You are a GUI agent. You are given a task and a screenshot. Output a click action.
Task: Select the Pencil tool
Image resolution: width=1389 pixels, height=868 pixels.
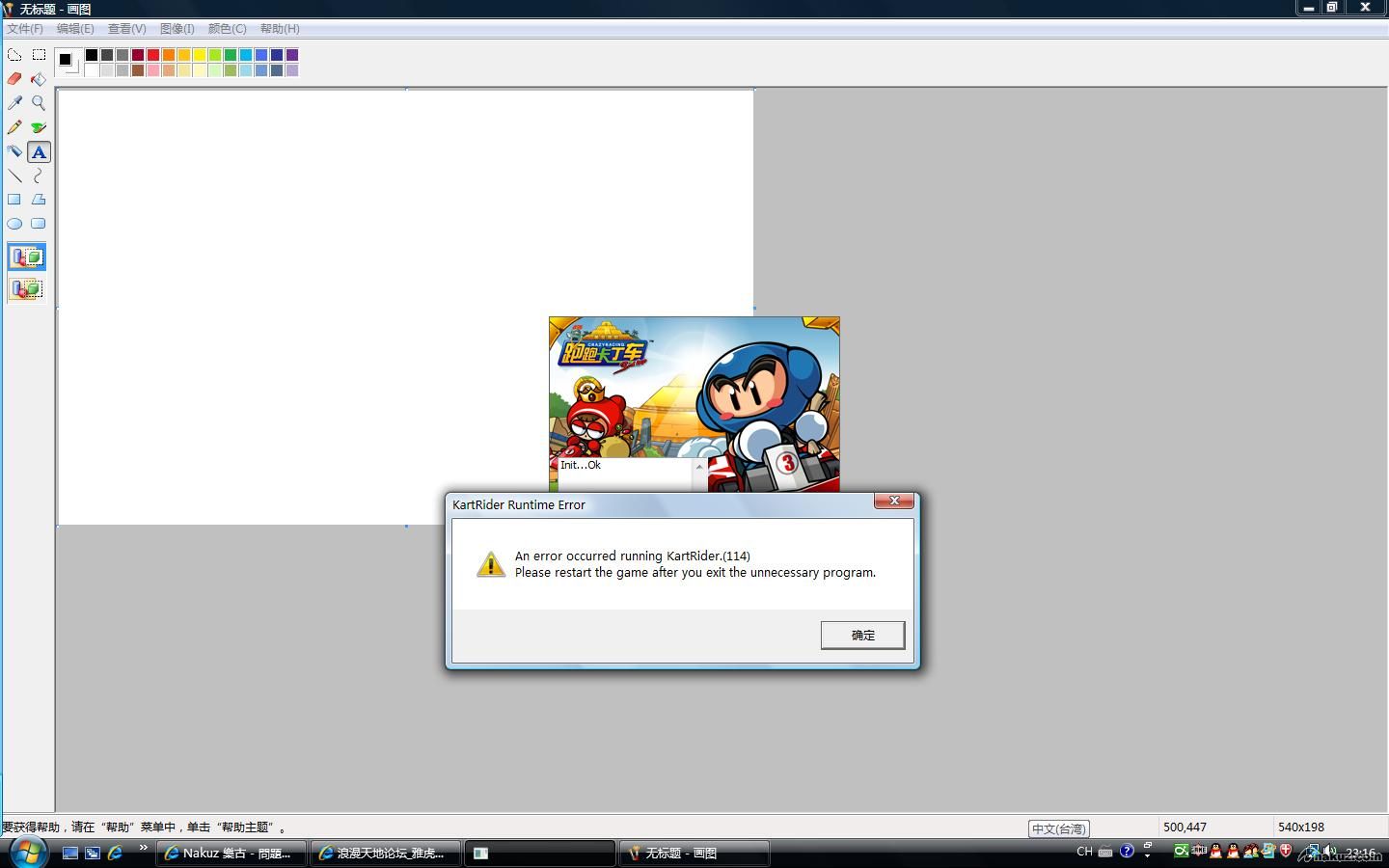tap(14, 127)
